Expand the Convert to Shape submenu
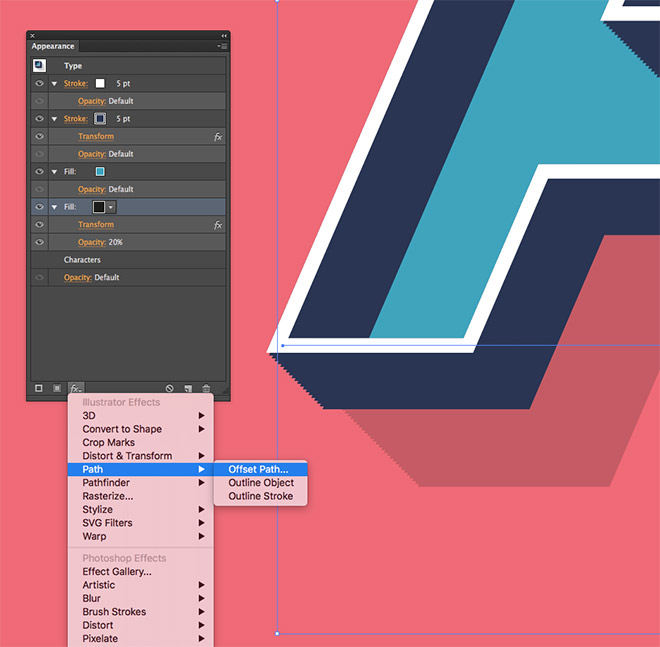 tap(141, 429)
